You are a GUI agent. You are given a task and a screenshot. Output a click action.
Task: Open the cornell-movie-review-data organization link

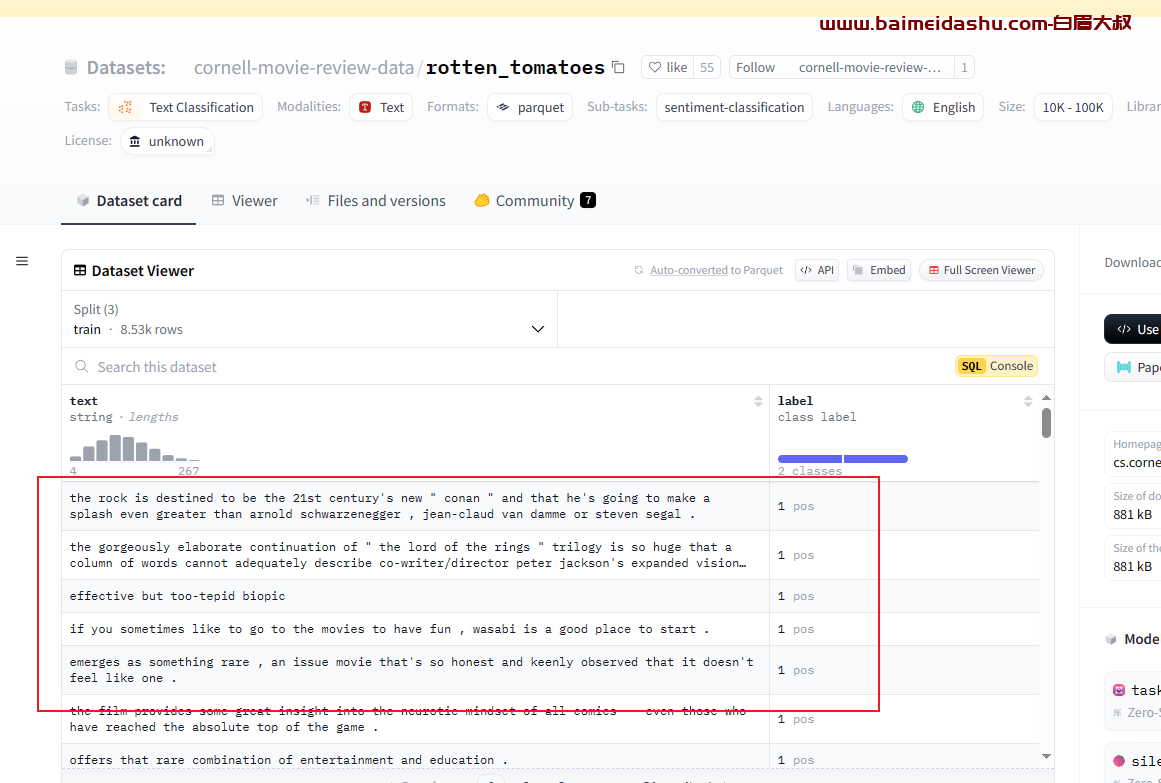point(304,67)
